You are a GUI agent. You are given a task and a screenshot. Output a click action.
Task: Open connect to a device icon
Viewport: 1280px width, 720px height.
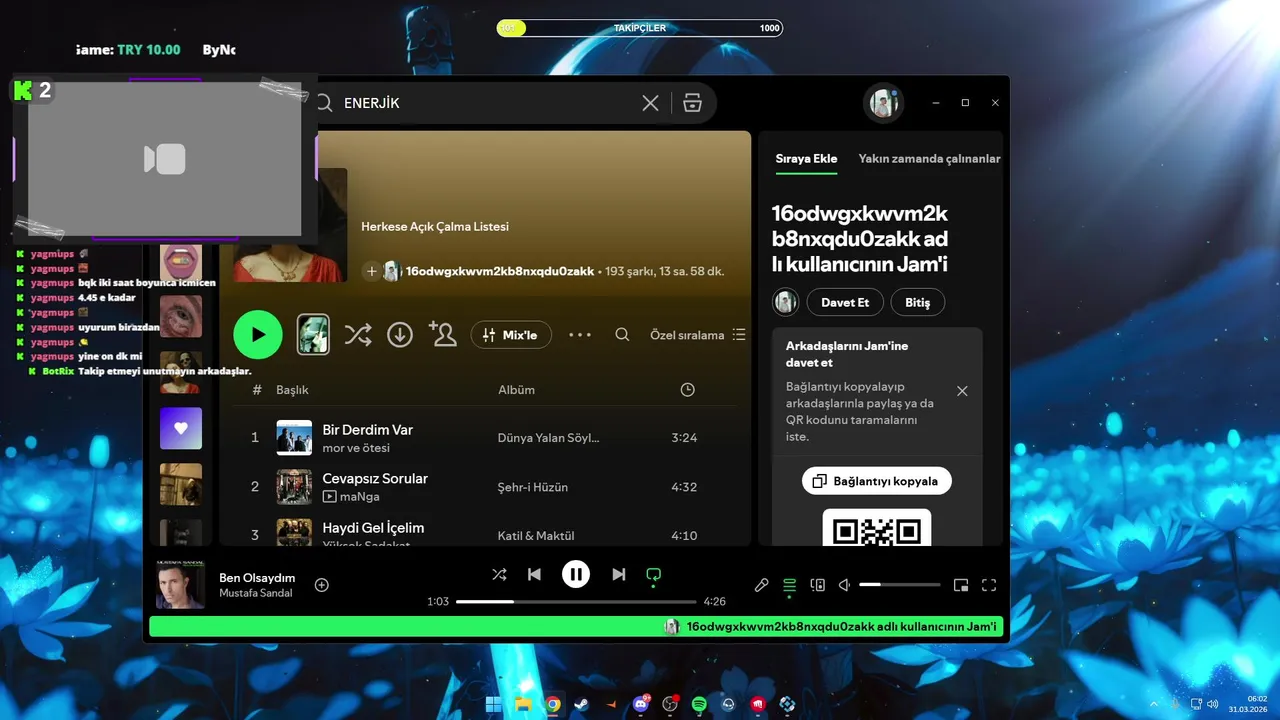click(x=817, y=585)
